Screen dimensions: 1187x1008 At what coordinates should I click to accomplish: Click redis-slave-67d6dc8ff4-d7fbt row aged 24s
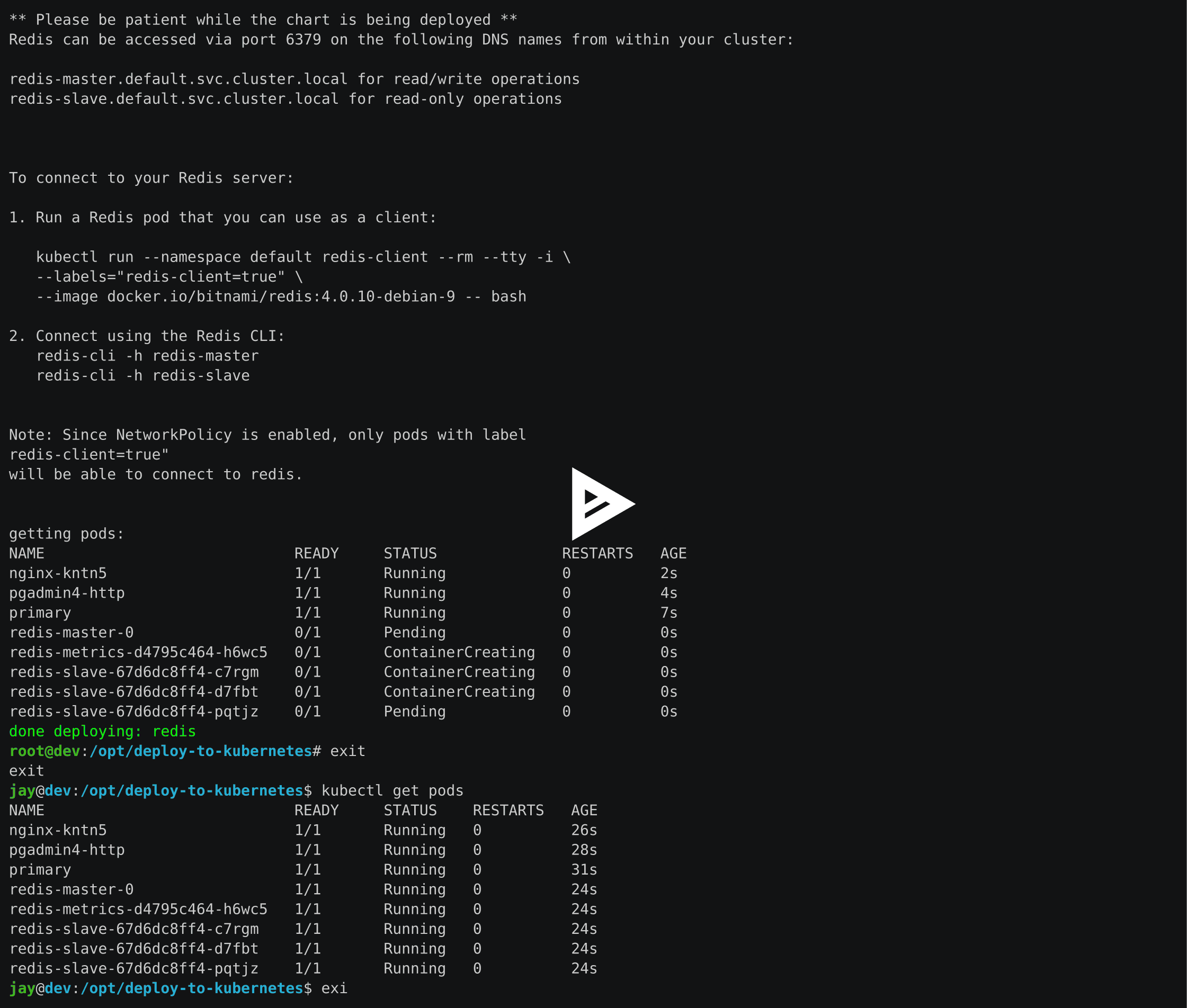coord(304,948)
